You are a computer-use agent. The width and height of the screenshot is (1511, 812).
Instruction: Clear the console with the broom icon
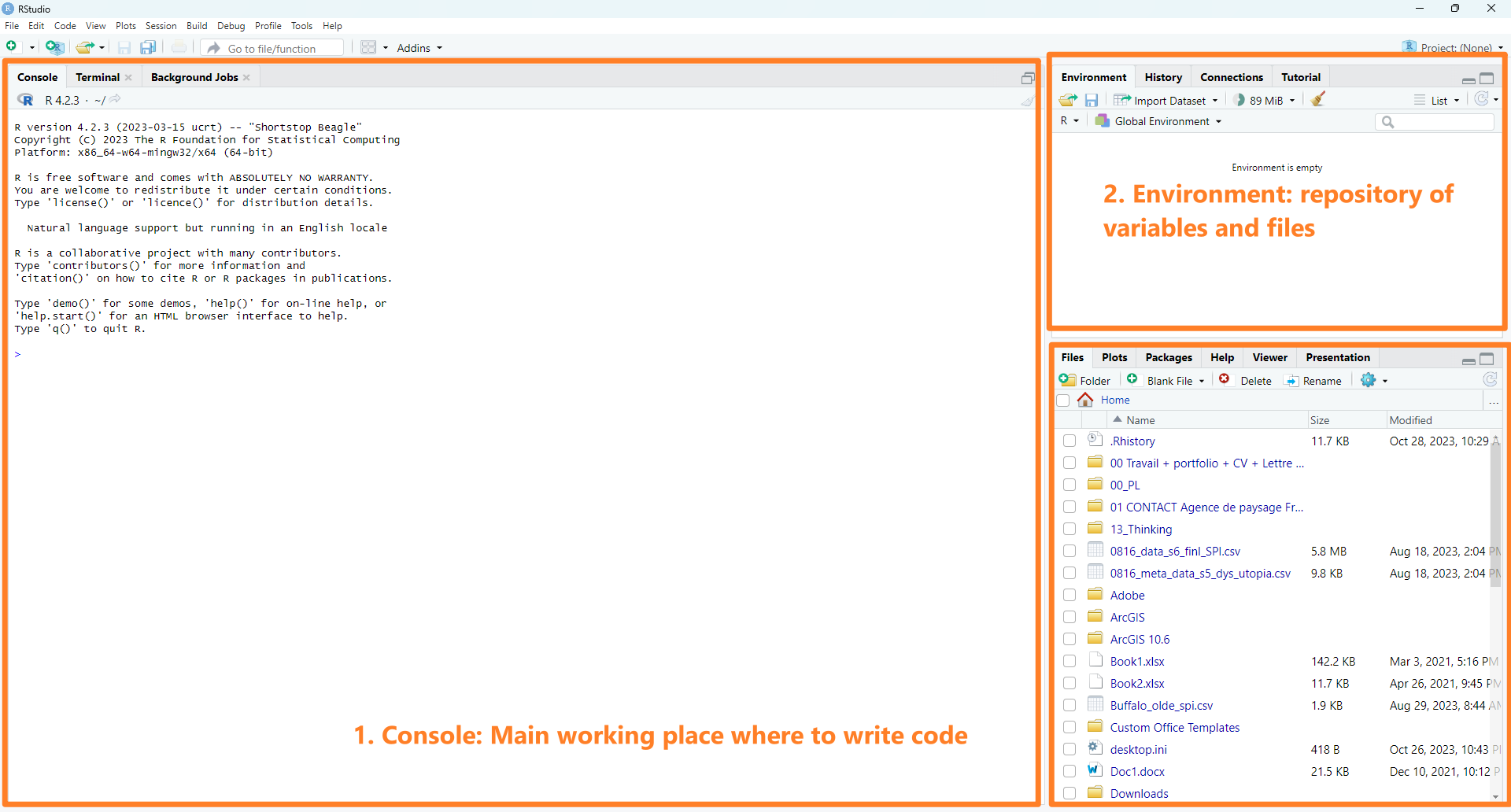1028,100
